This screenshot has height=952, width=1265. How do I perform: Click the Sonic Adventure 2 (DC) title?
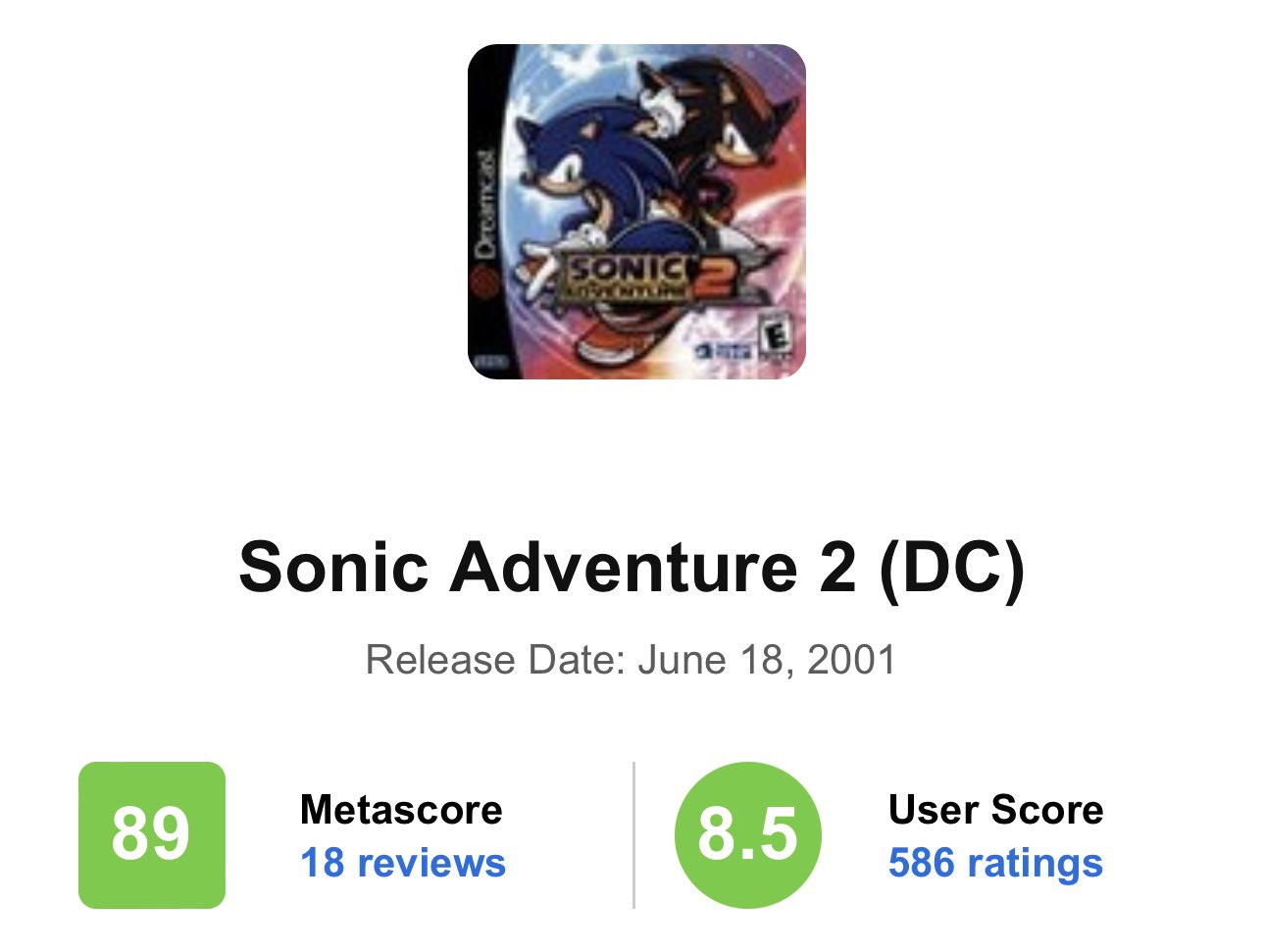tap(632, 568)
